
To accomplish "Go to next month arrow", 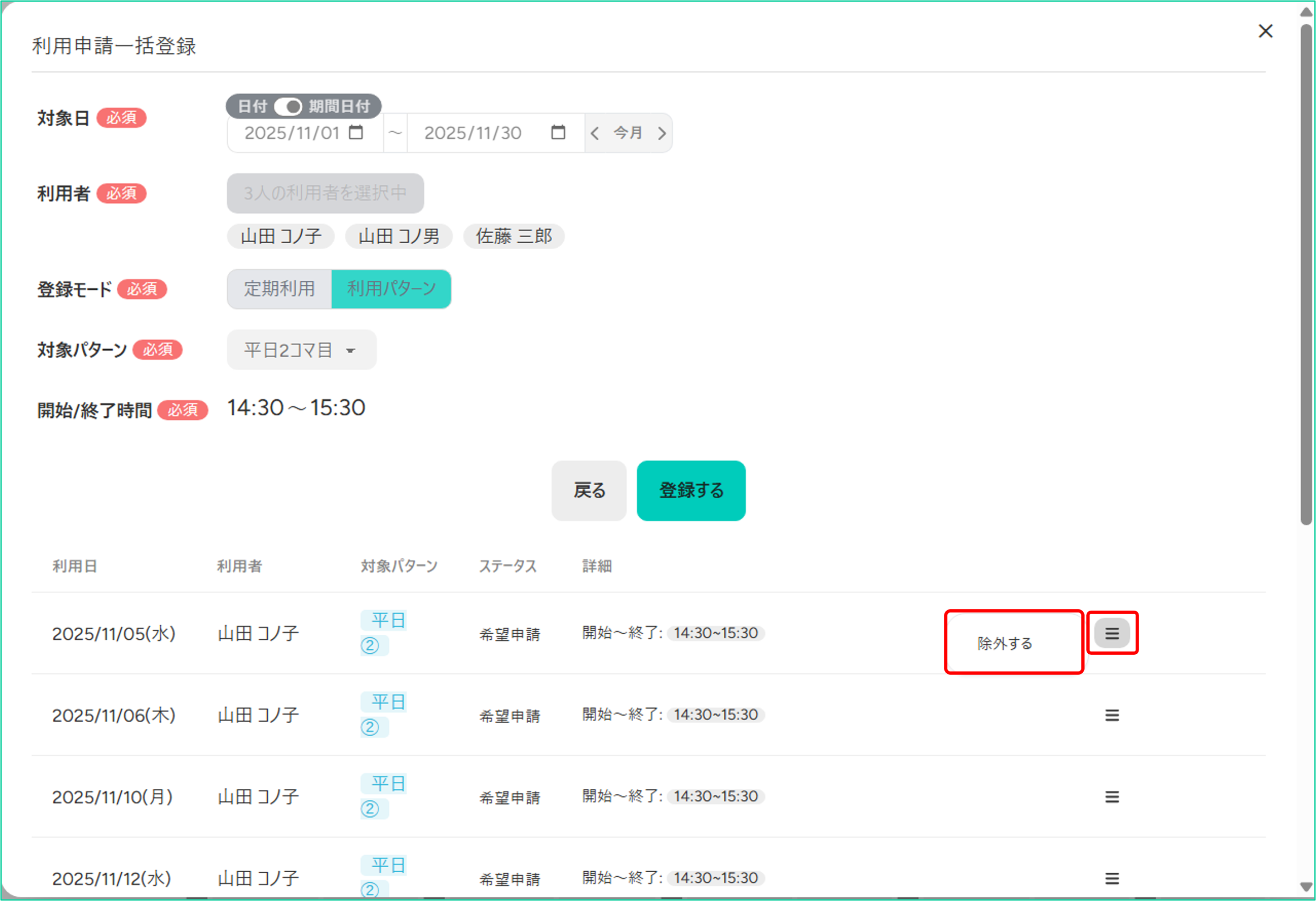I will tap(662, 134).
